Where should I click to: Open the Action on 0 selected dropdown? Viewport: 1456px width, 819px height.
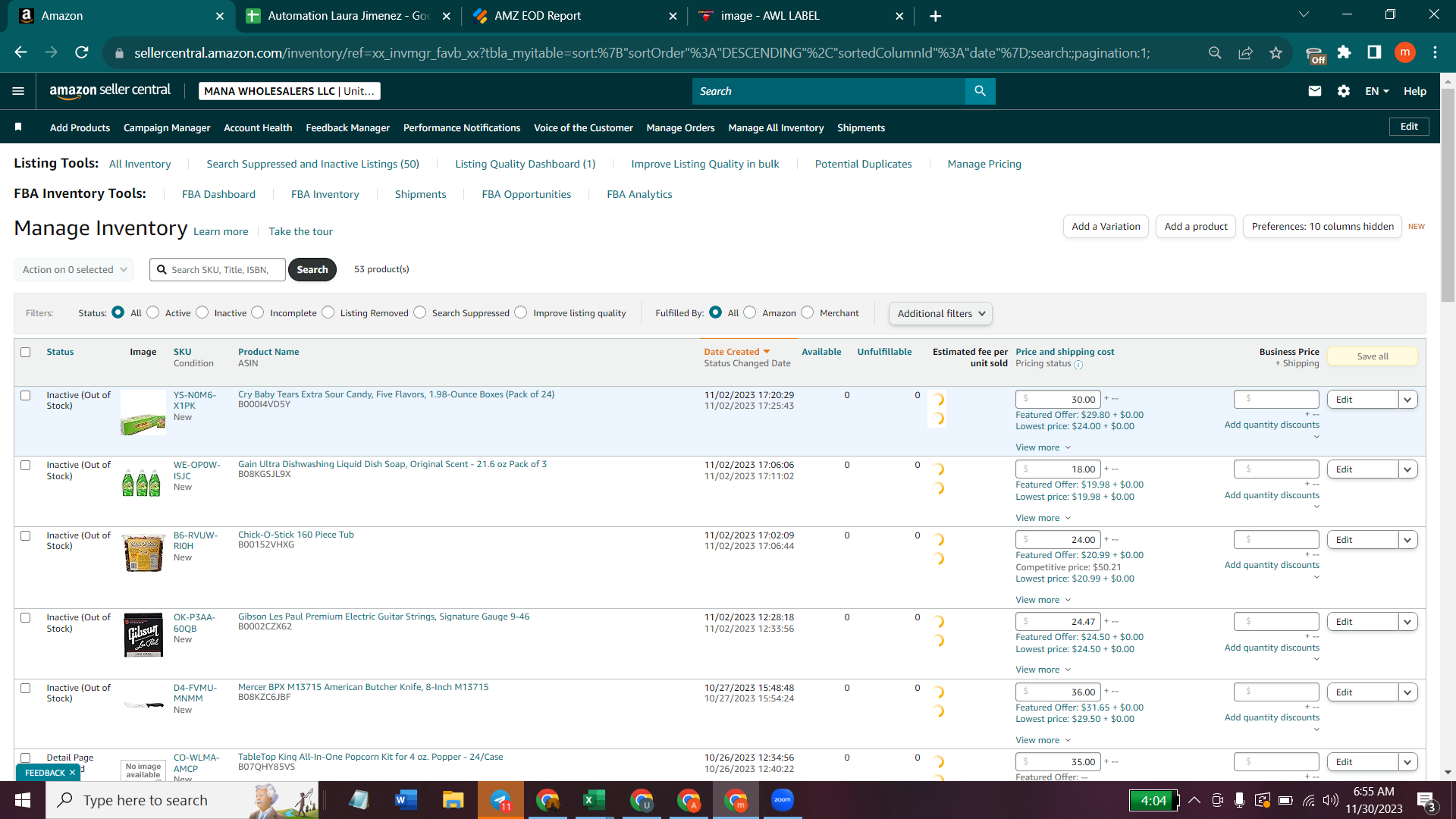[74, 269]
